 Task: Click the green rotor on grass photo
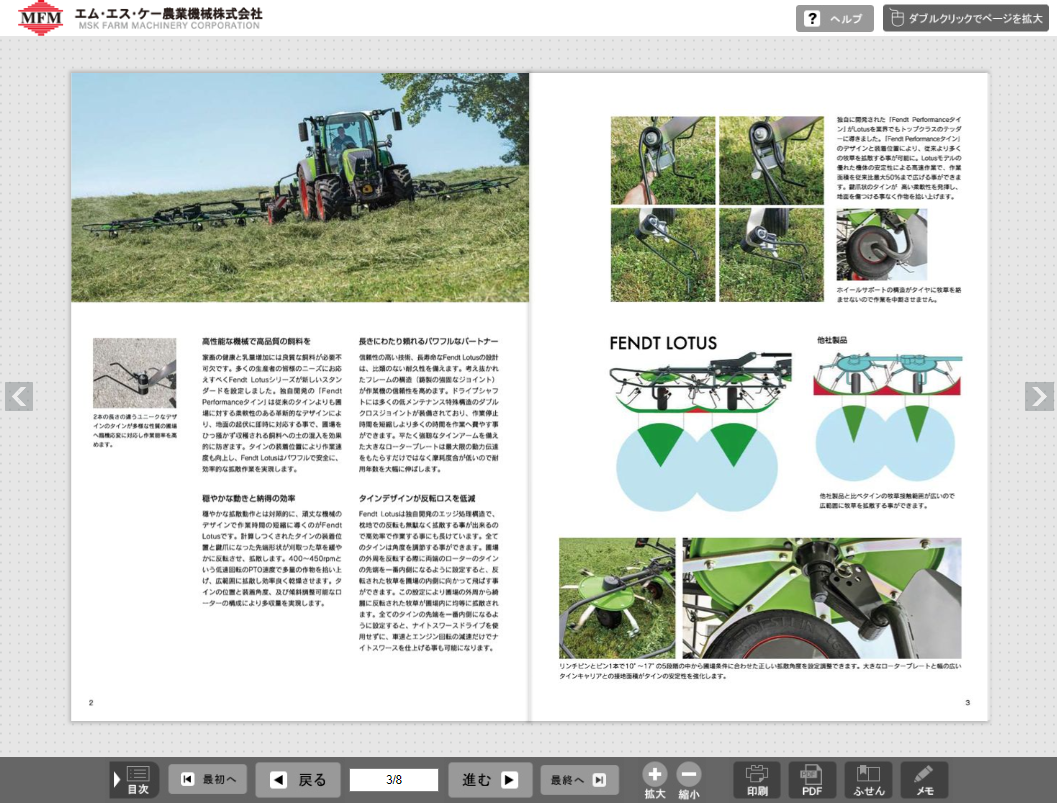pos(617,598)
